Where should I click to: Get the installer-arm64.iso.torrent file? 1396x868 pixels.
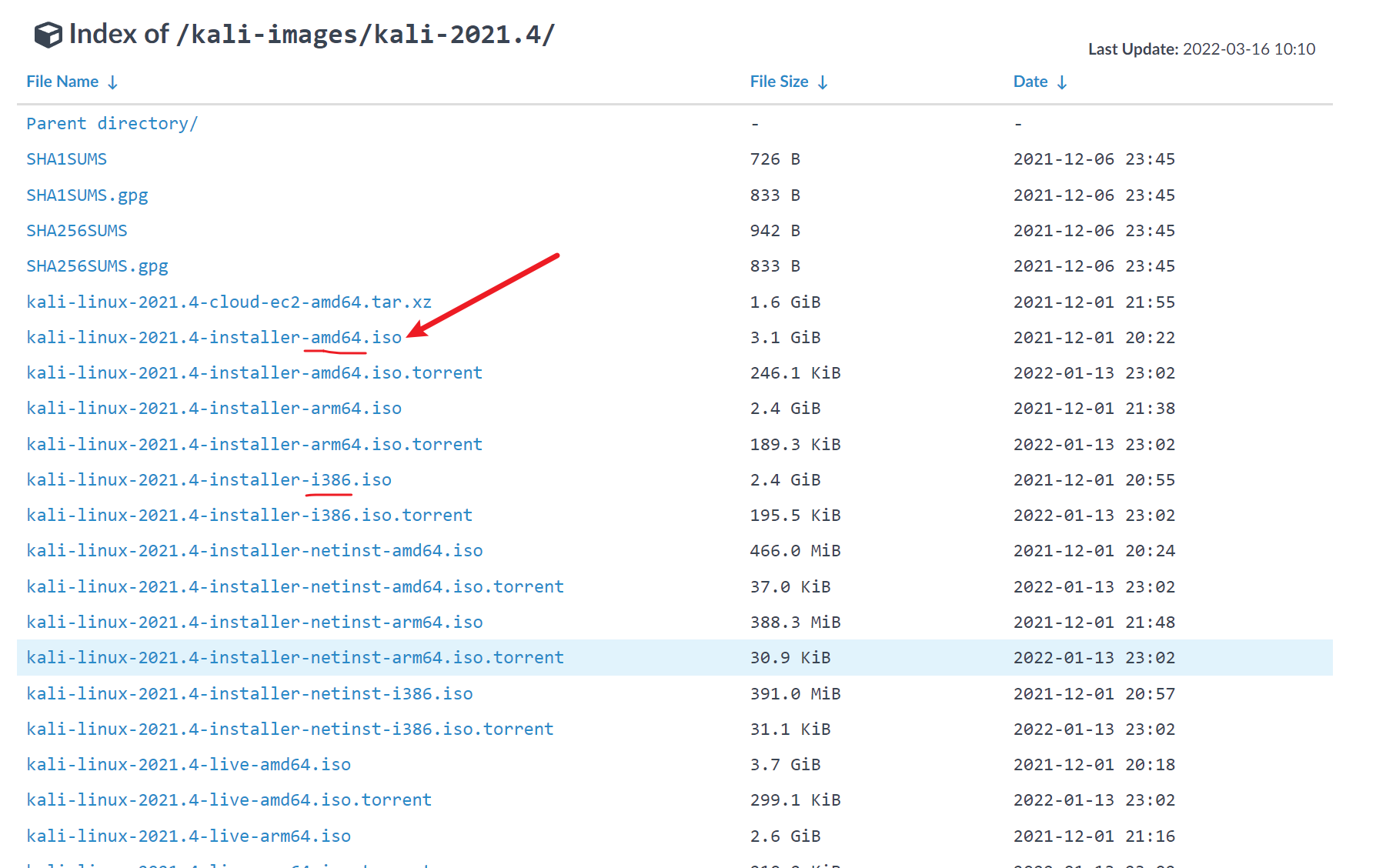(x=255, y=444)
